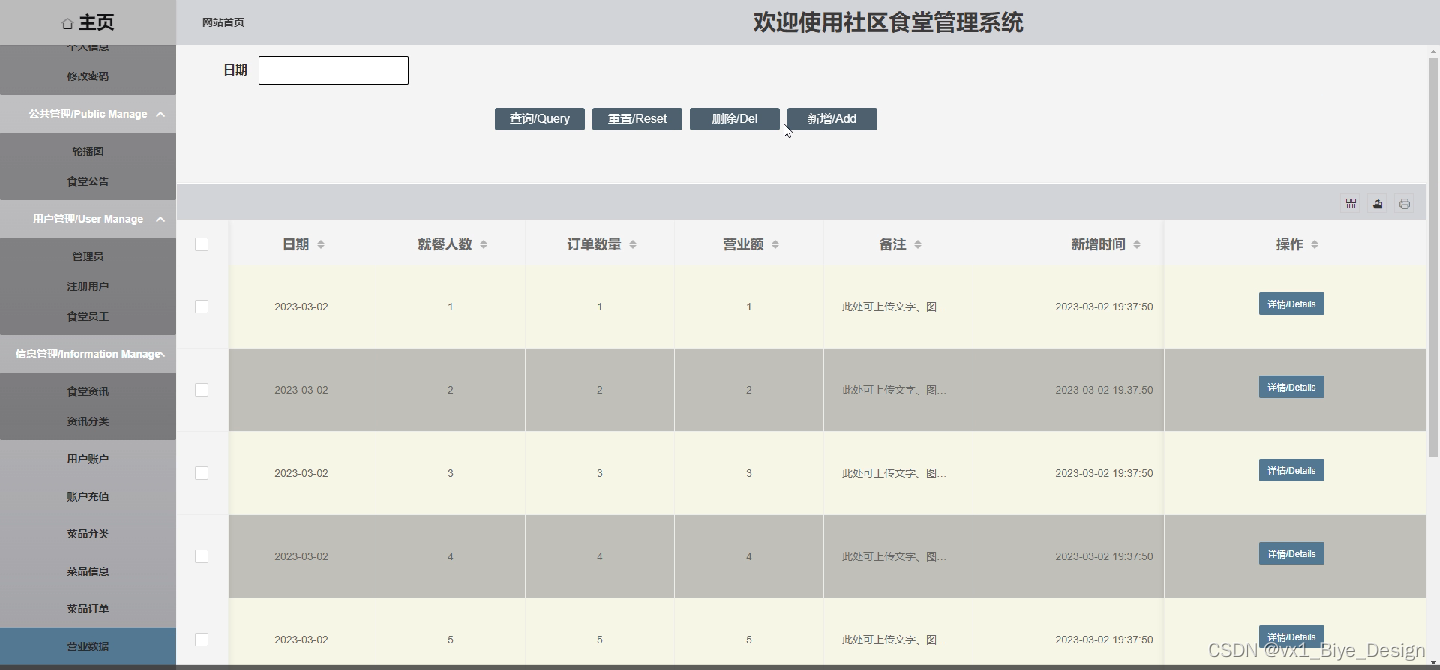Click the 新增时间 column header text
Screen dimensions: 1440x670
tap(1098, 244)
